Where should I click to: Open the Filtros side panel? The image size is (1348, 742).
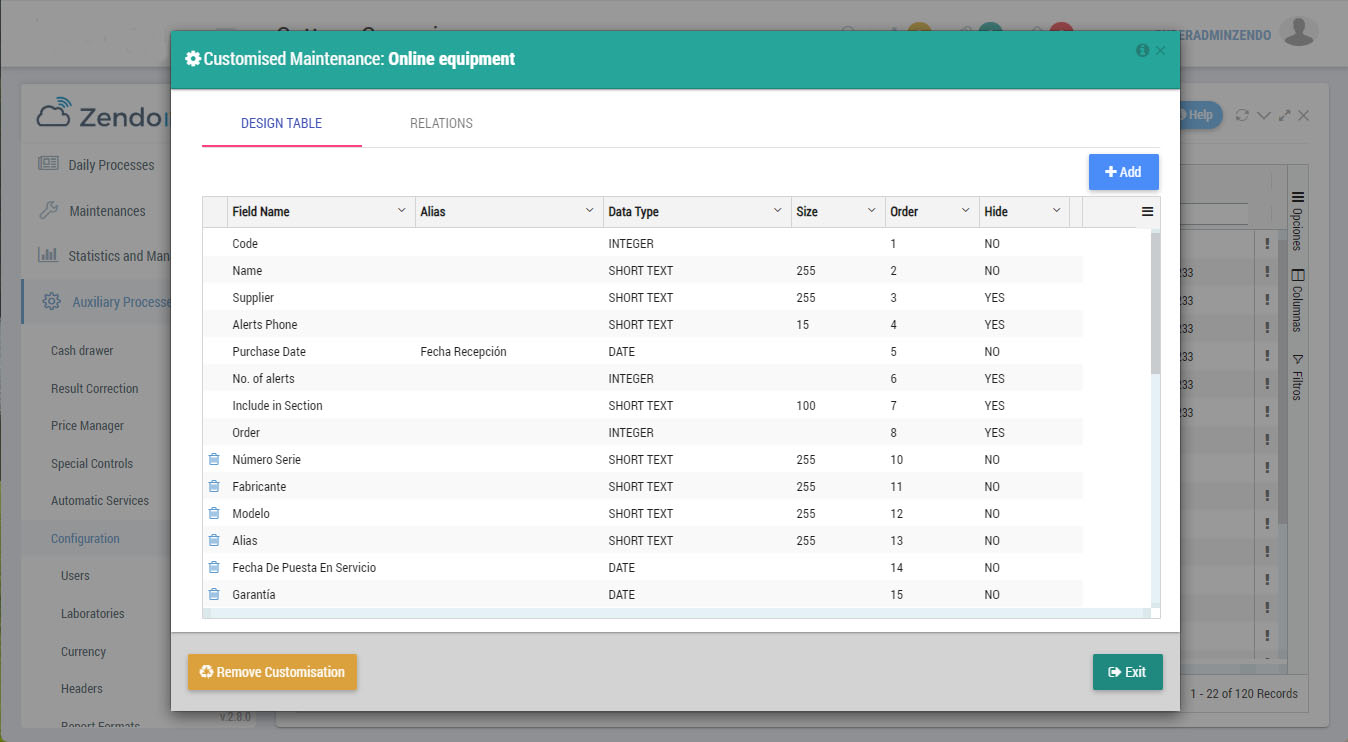click(1298, 377)
